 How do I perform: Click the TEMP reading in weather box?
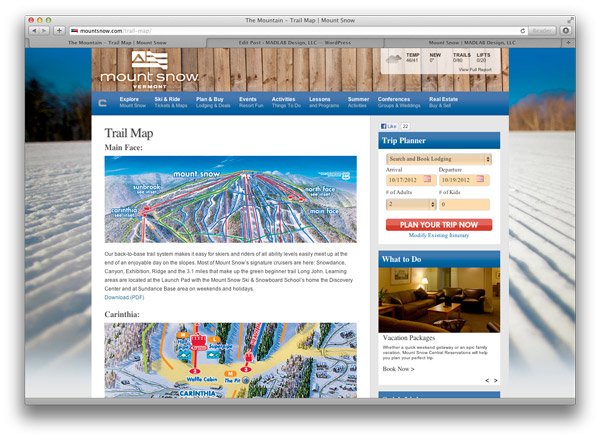tap(412, 57)
